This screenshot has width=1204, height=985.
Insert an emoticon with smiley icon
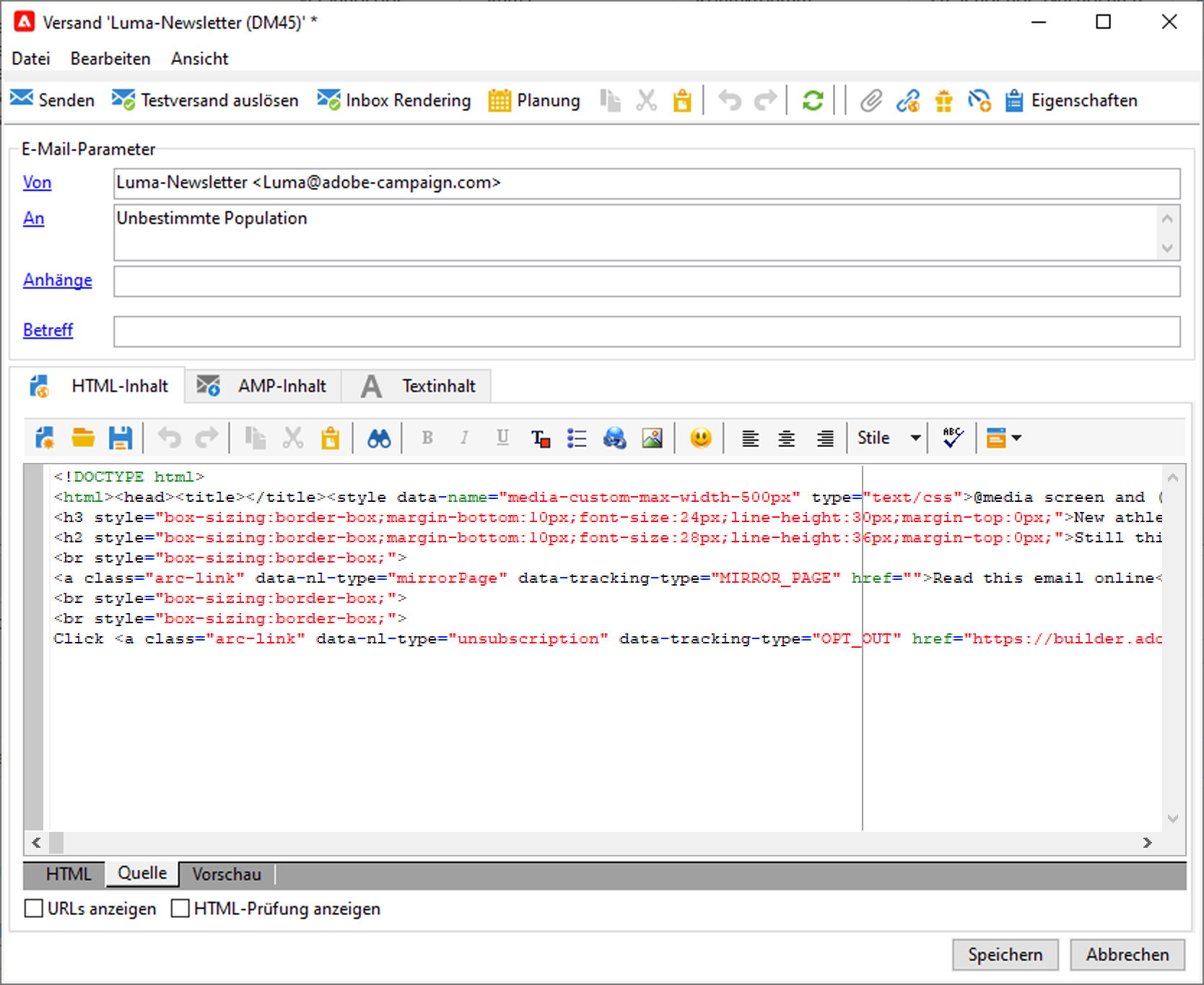point(700,438)
